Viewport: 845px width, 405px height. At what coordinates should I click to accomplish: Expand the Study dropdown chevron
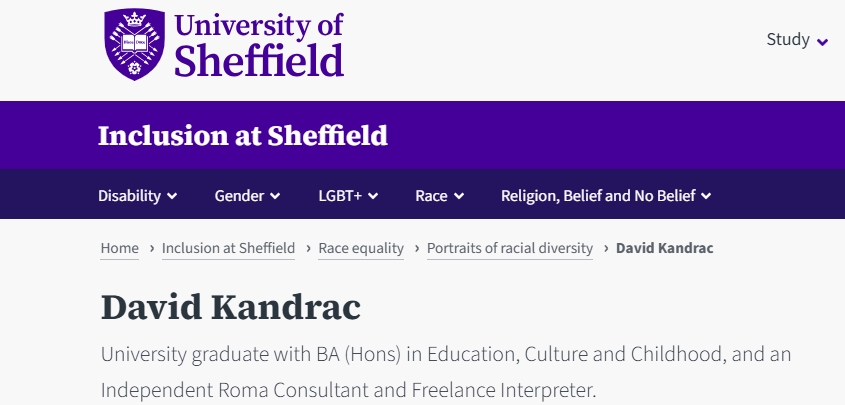823,42
